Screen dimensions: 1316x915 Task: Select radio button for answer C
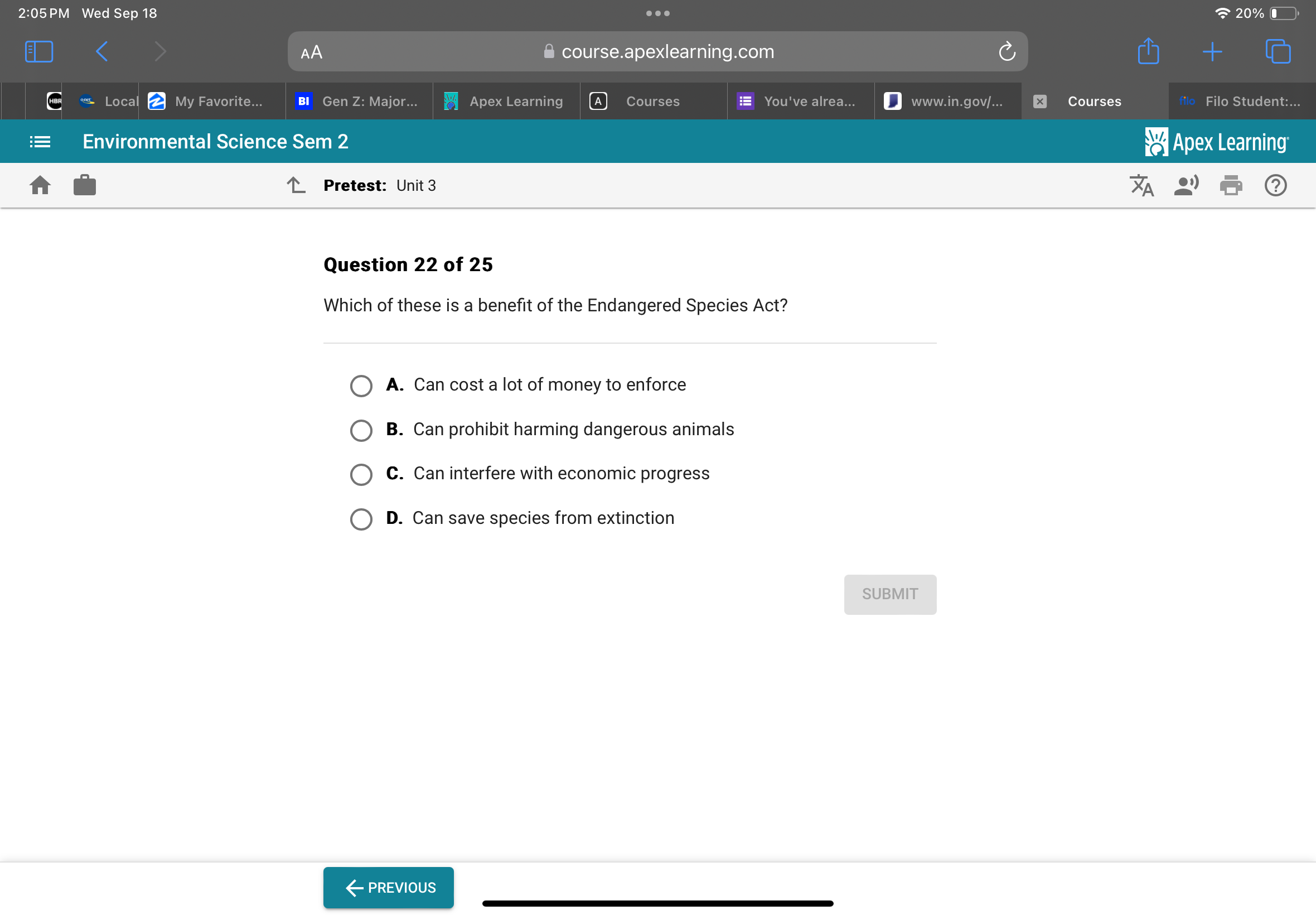click(x=361, y=474)
